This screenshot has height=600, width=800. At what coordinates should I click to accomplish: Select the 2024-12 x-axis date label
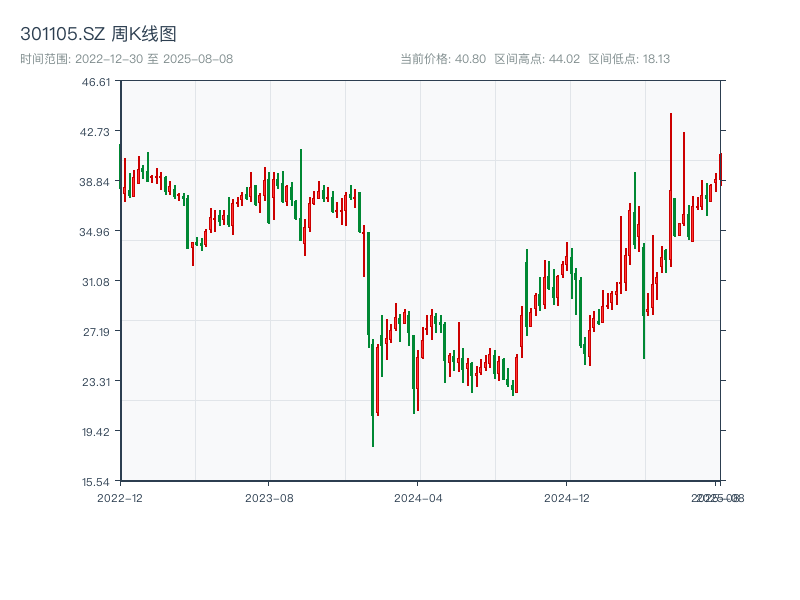pyautogui.click(x=568, y=497)
